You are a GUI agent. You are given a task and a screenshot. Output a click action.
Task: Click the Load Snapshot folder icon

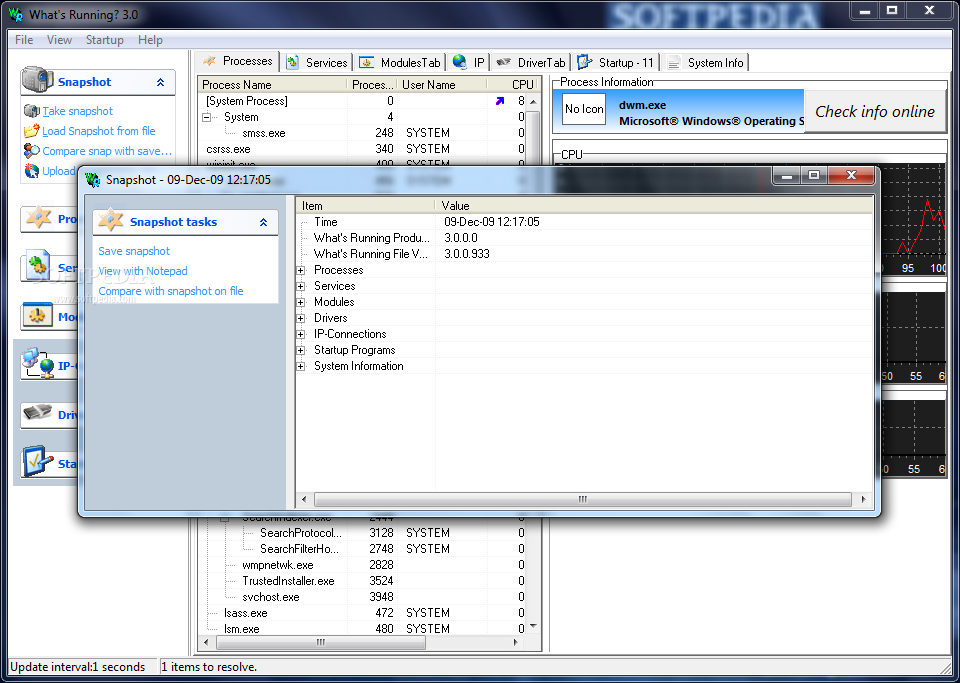[x=32, y=131]
